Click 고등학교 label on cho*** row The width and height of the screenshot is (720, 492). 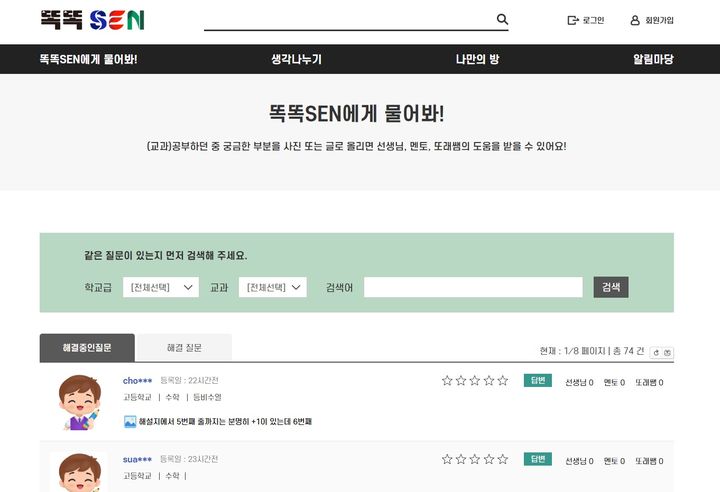point(137,397)
